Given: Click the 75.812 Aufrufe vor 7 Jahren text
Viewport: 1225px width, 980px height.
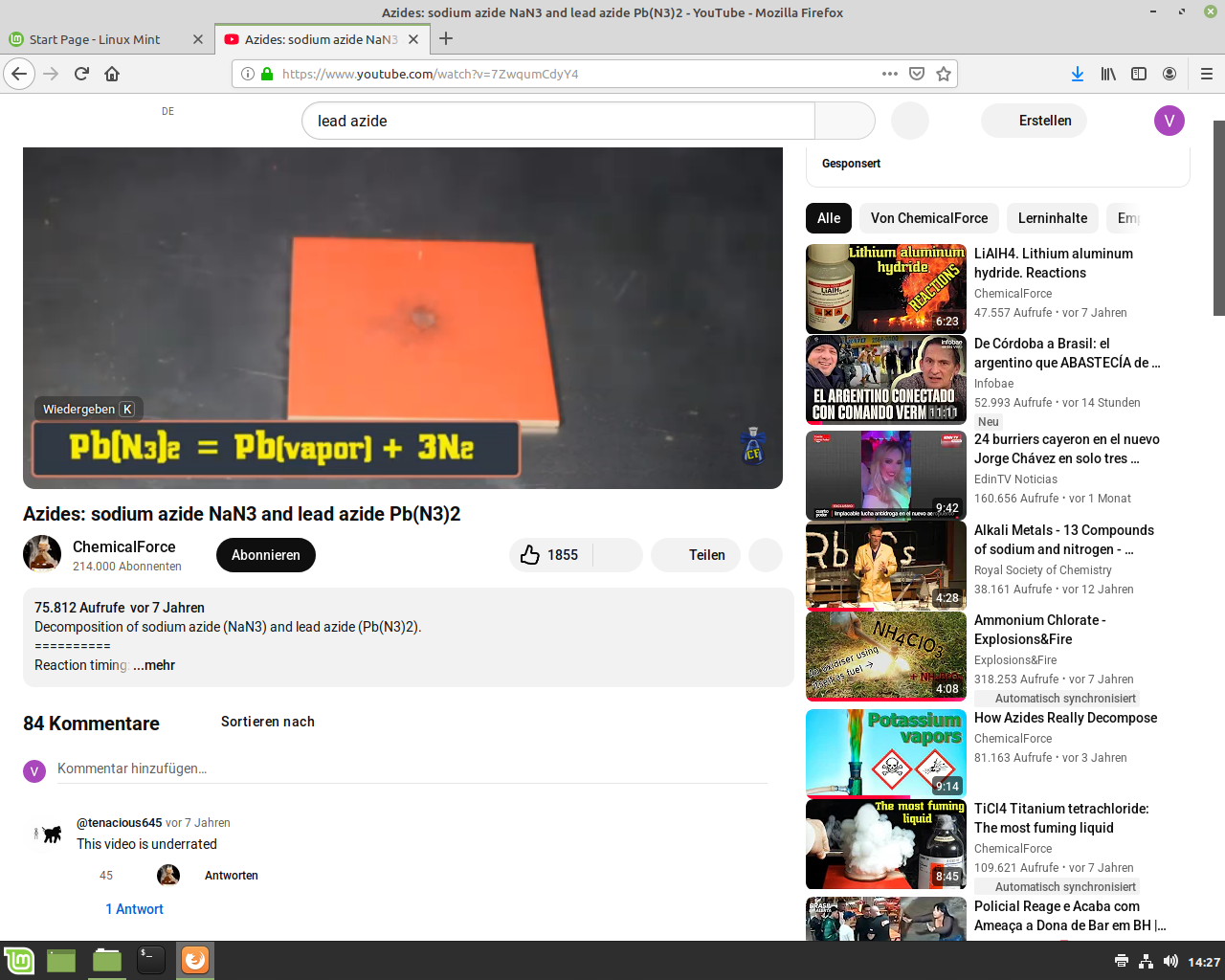Looking at the screenshot, I should [x=120, y=608].
